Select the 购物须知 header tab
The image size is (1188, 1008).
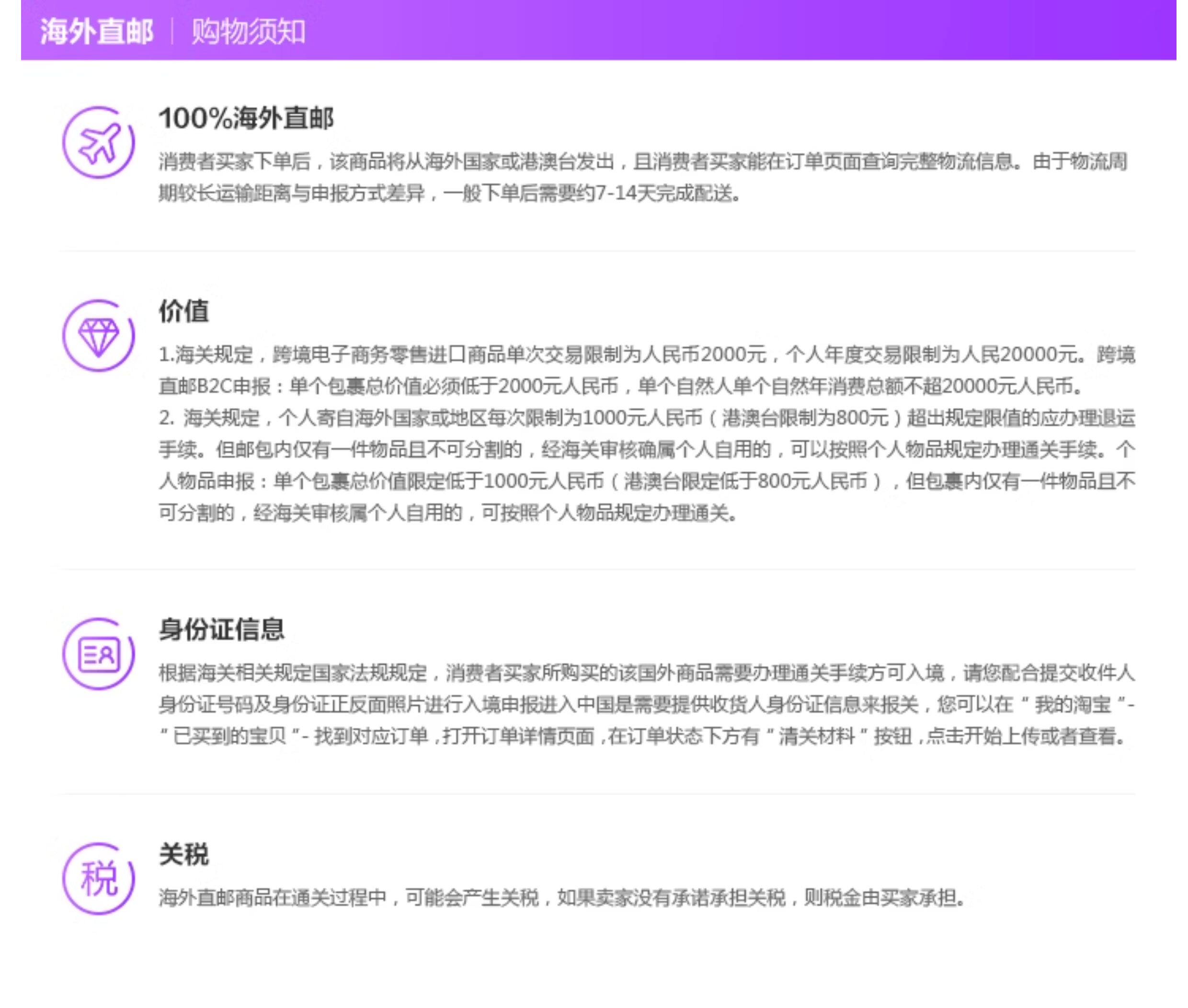248,31
